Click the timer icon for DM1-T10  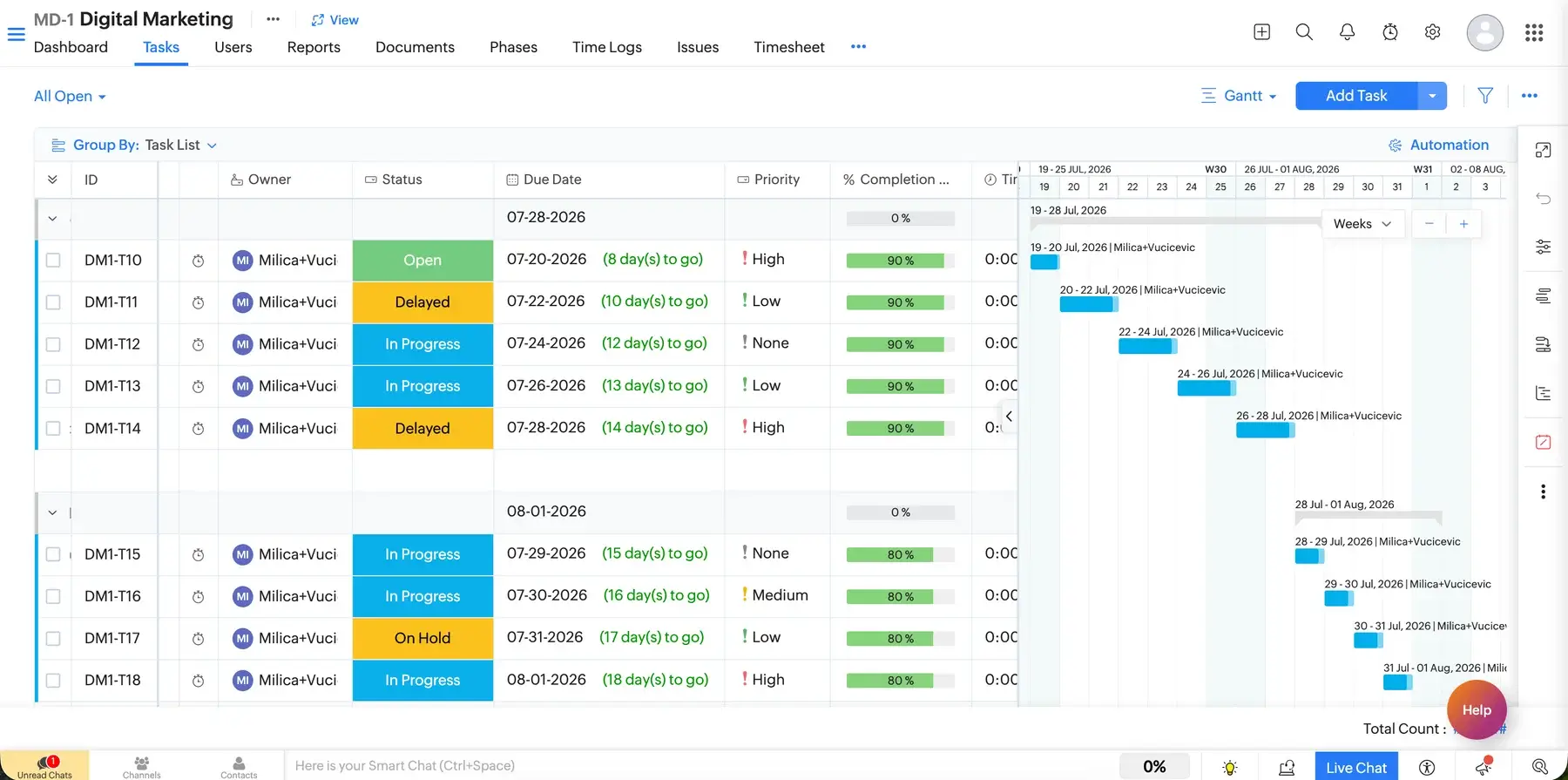[198, 261]
